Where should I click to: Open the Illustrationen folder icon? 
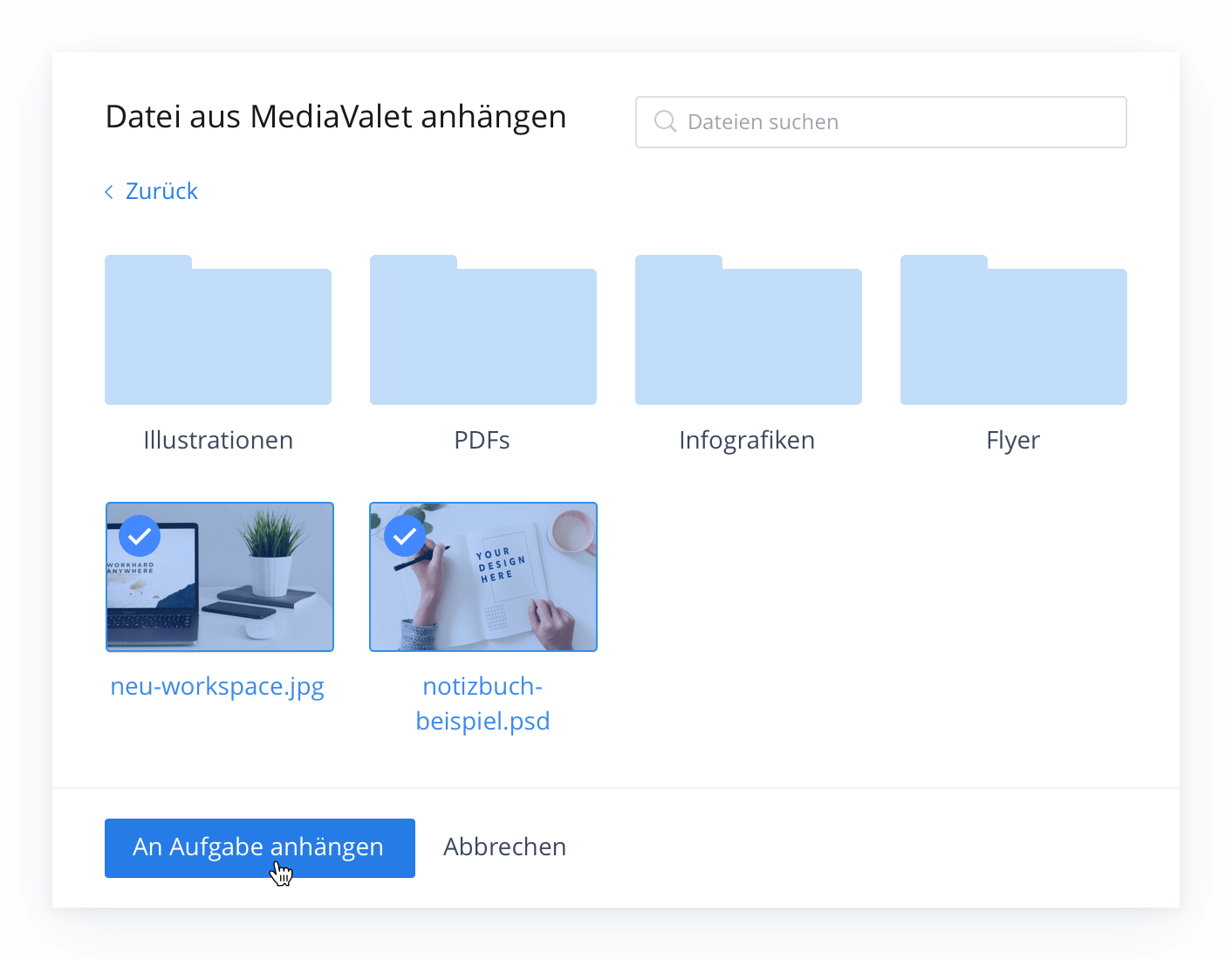click(x=218, y=330)
